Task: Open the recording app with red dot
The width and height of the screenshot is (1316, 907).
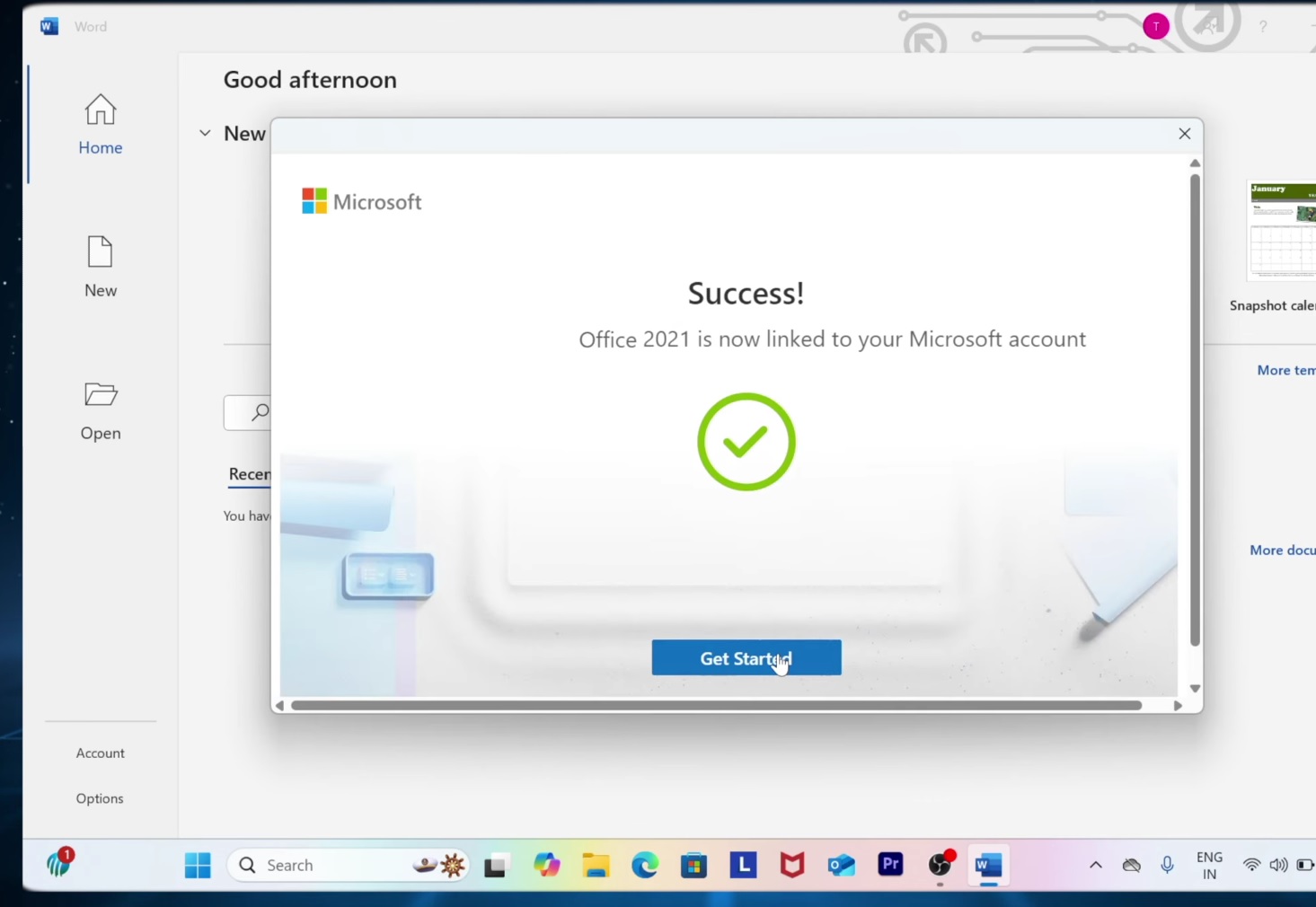Action: point(941,864)
